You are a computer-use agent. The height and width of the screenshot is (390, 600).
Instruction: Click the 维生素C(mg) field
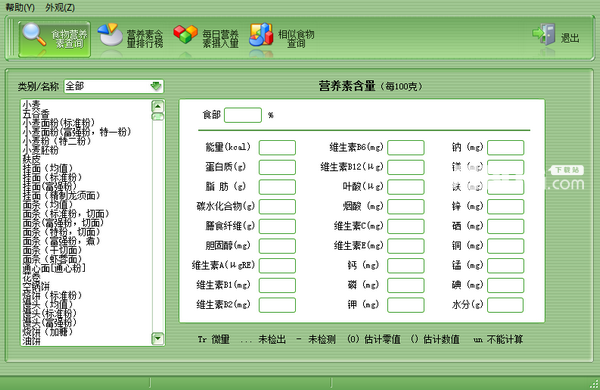click(406, 226)
